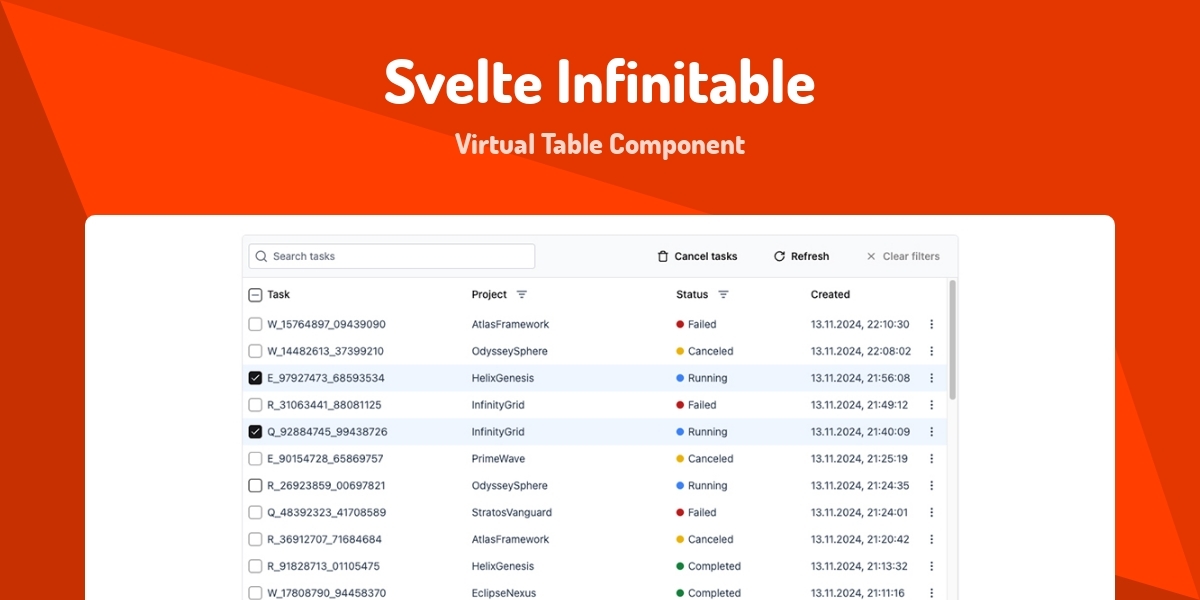The image size is (1200, 600).
Task: Uncheck the Q_92884745_99438726 row checkbox
Action: coord(255,432)
